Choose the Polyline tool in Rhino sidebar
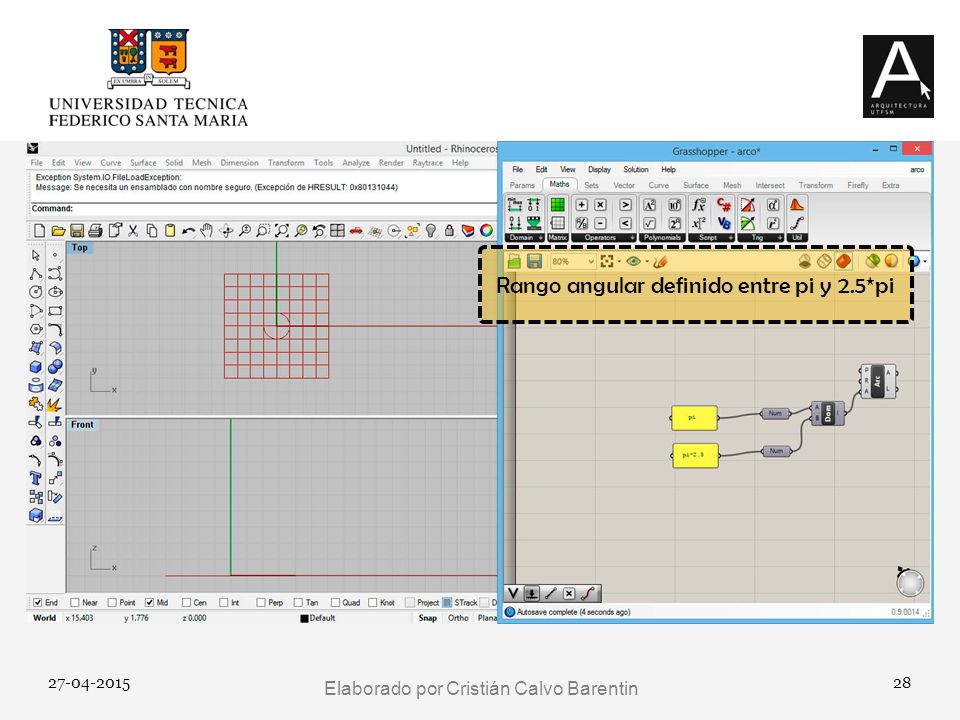 pyautogui.click(x=36, y=274)
